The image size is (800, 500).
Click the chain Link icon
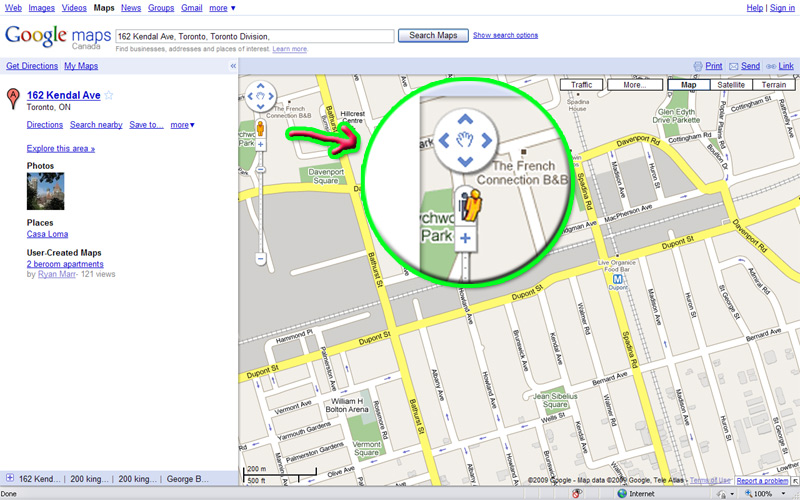coord(771,66)
